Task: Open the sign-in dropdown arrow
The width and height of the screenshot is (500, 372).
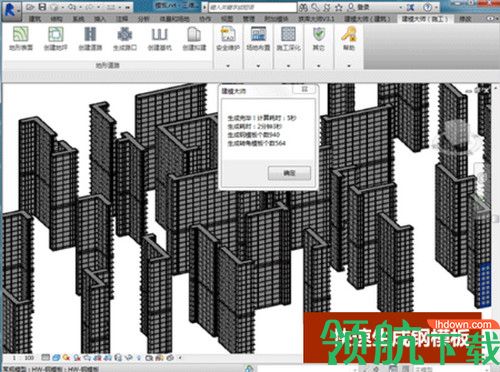Action: [401, 7]
